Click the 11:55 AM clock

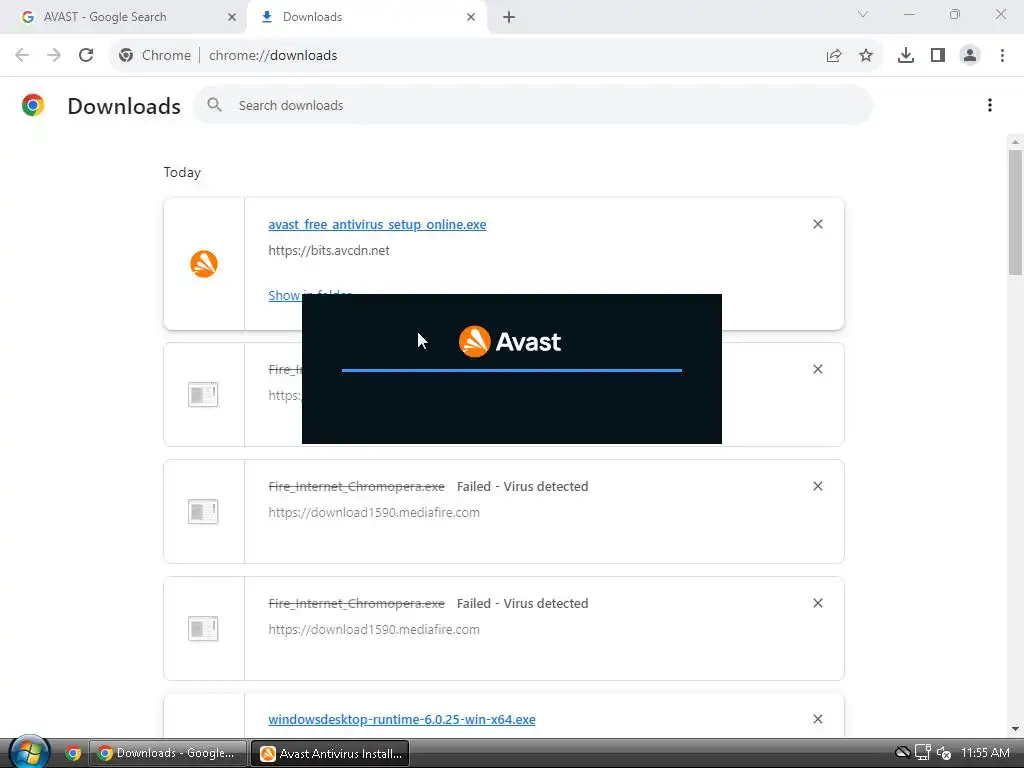coord(985,753)
